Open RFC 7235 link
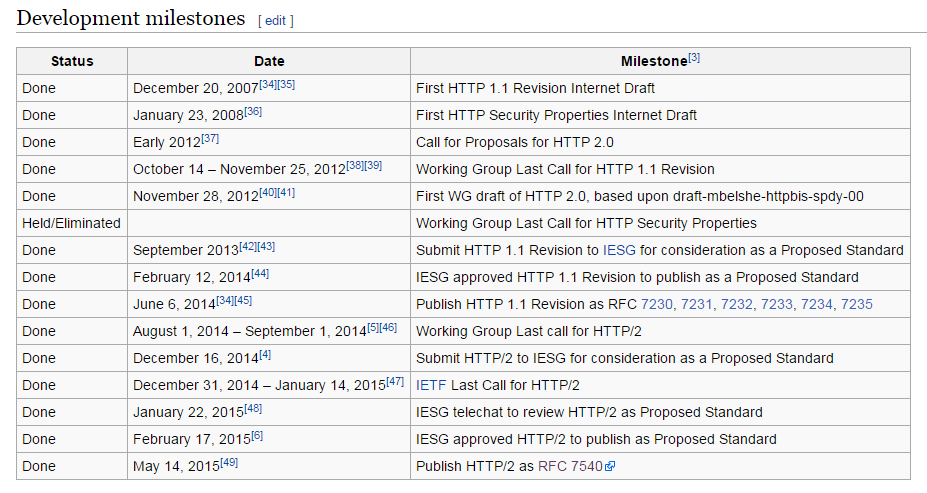 coord(857,304)
